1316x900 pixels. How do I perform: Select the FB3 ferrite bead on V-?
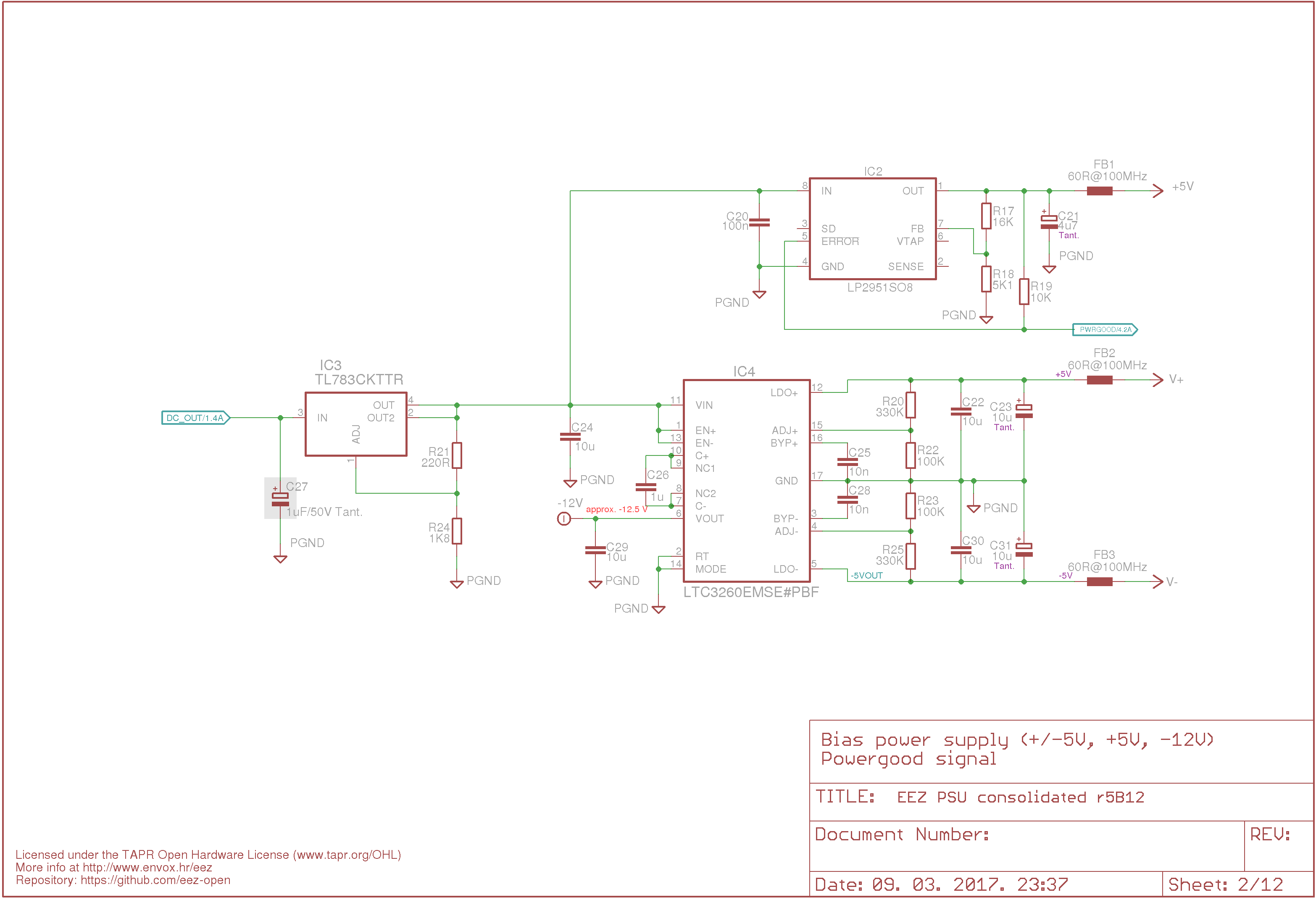point(1099,582)
